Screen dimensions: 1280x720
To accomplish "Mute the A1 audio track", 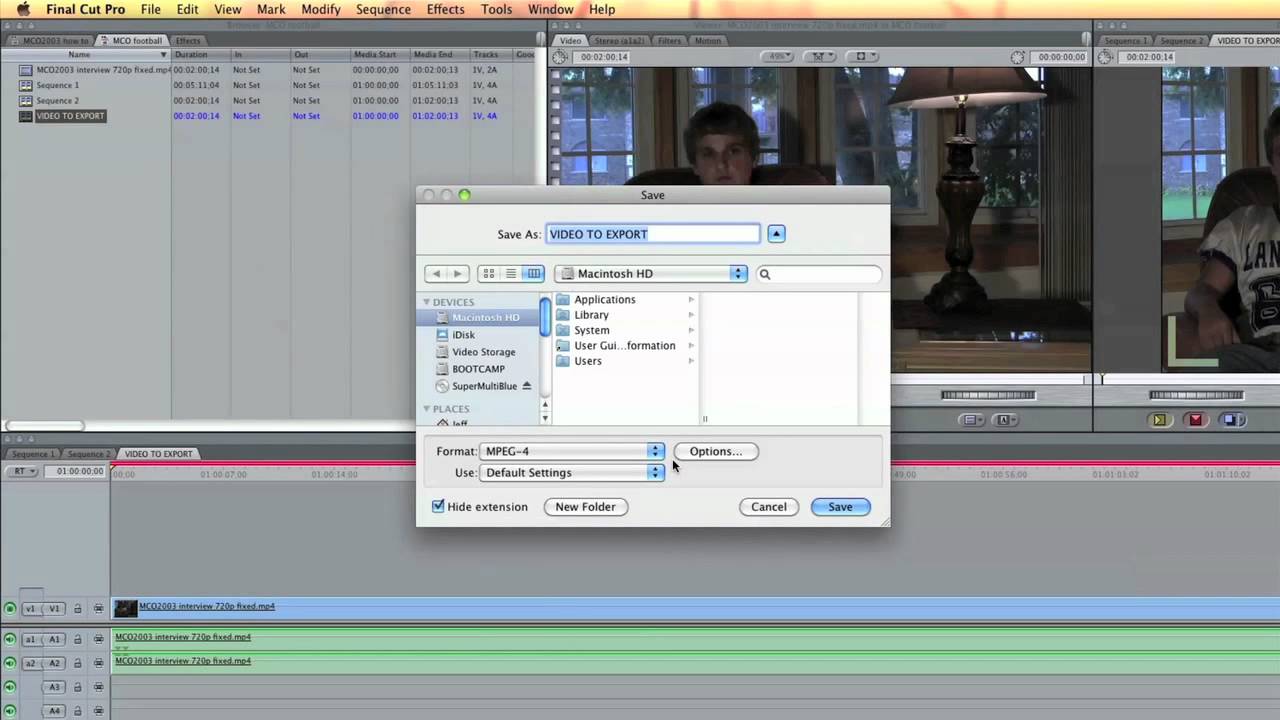I will [10, 639].
